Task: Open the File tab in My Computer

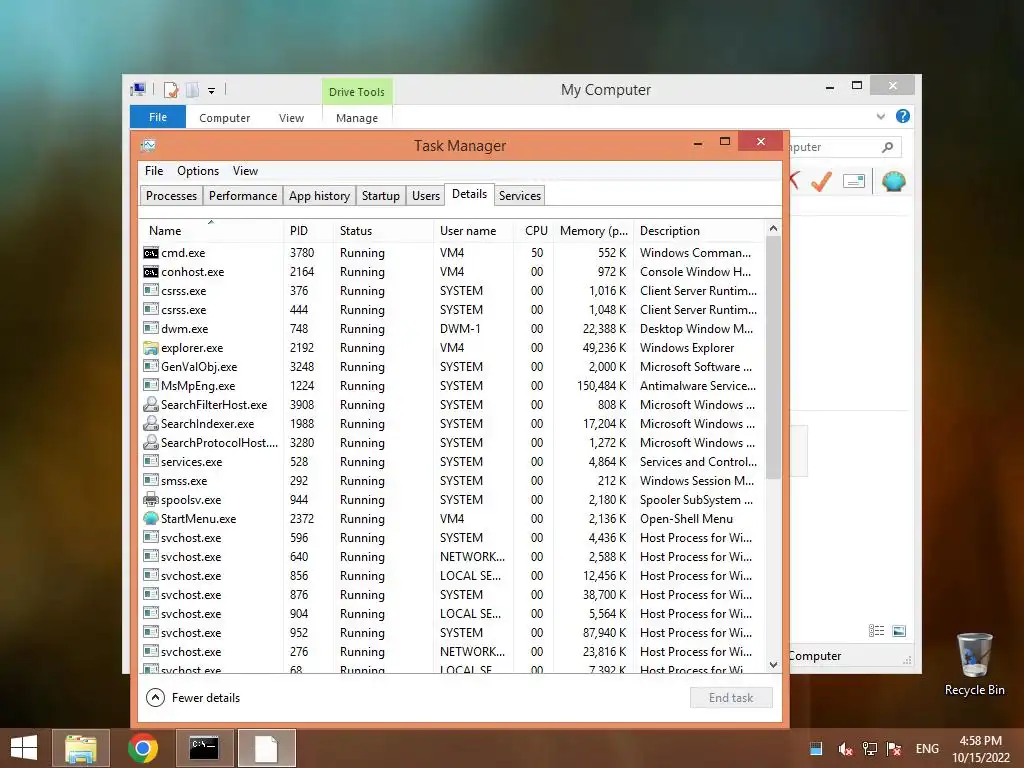Action: pos(158,117)
